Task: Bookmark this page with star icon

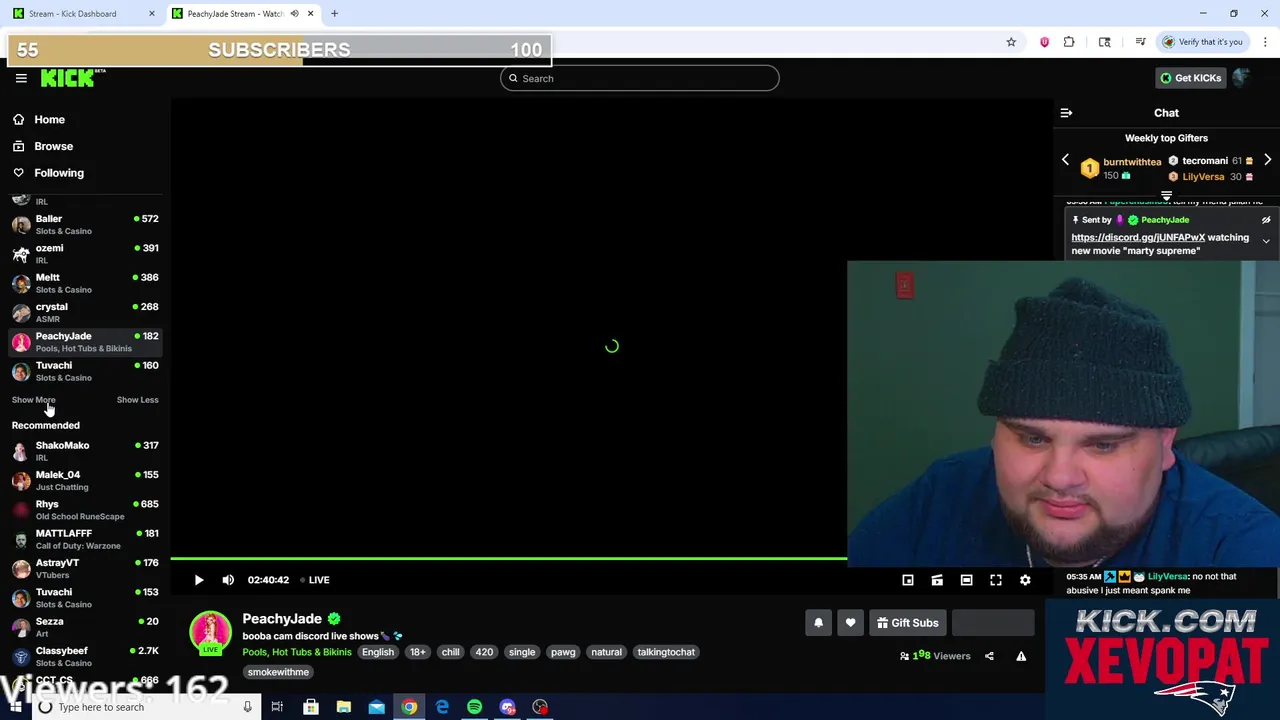Action: 1011,42
